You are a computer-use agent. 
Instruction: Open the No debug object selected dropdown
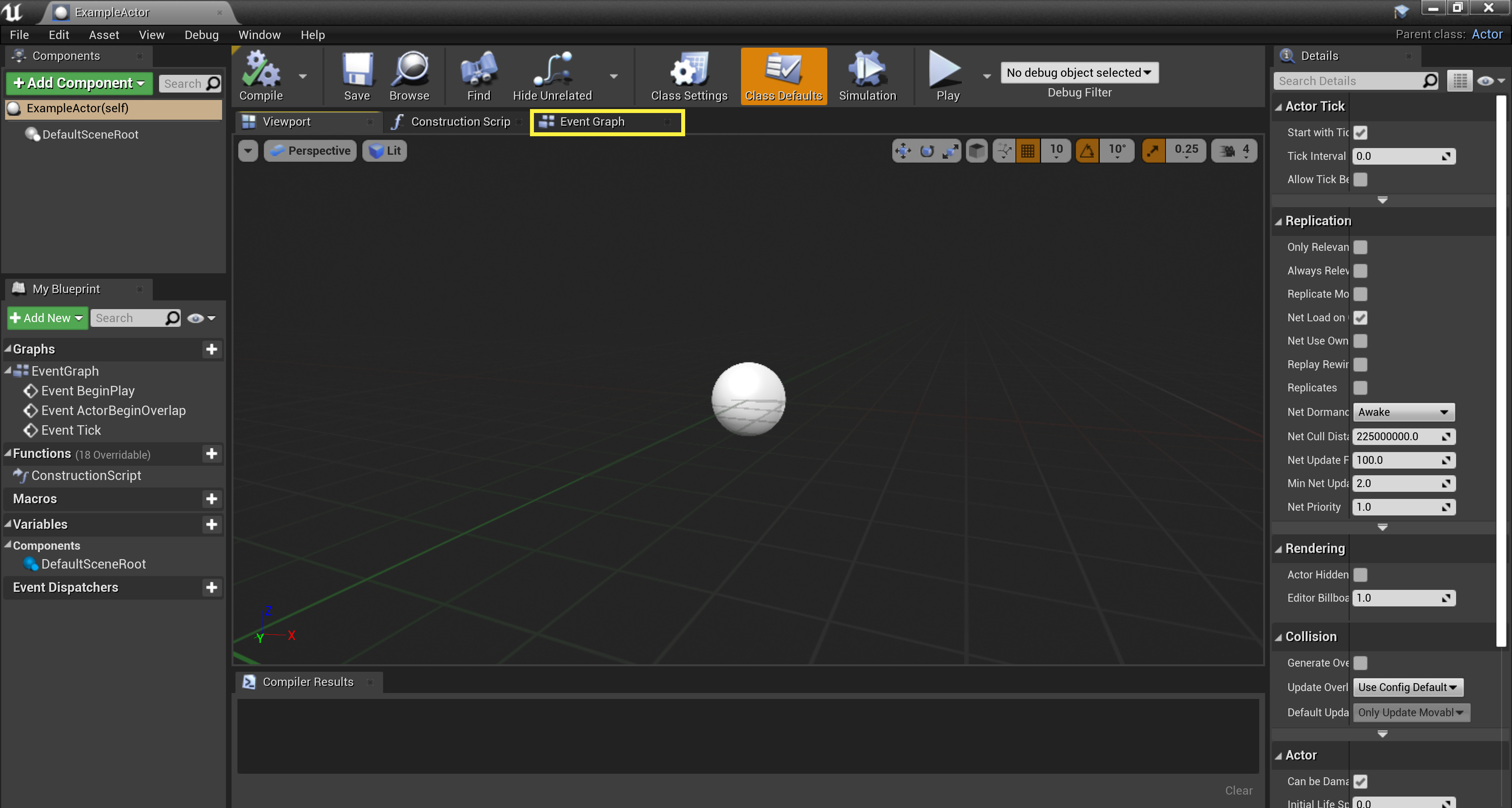pyautogui.click(x=1079, y=72)
